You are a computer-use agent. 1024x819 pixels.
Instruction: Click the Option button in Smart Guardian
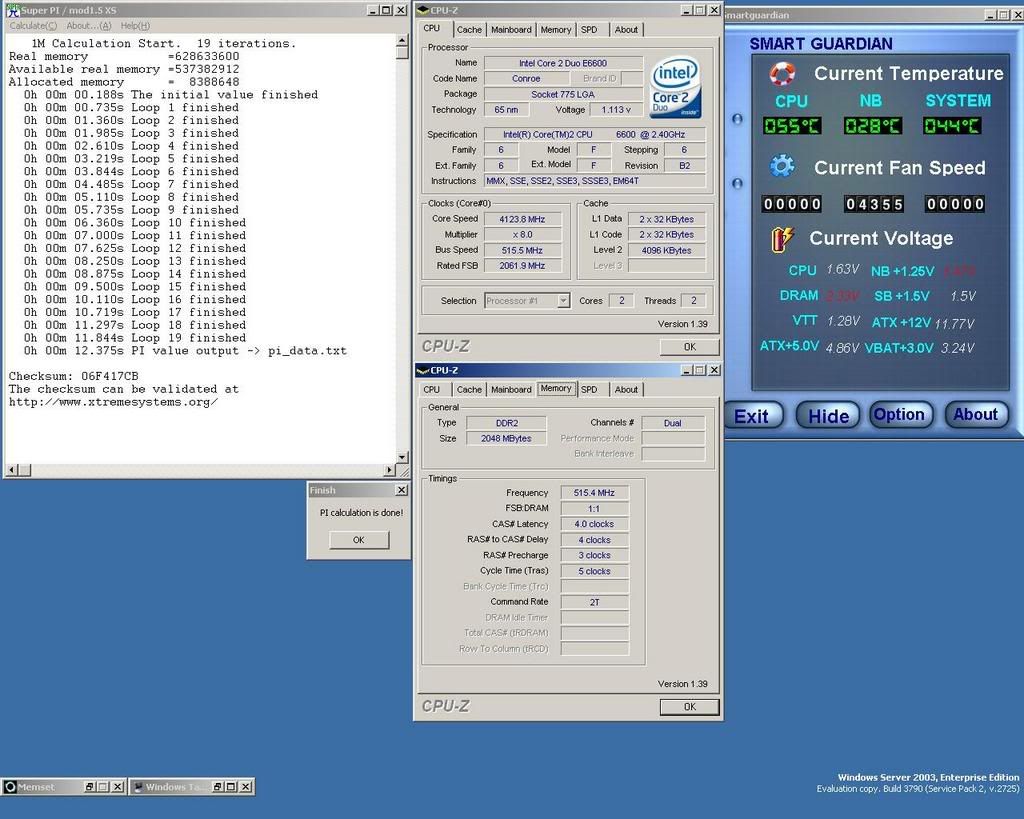[899, 415]
